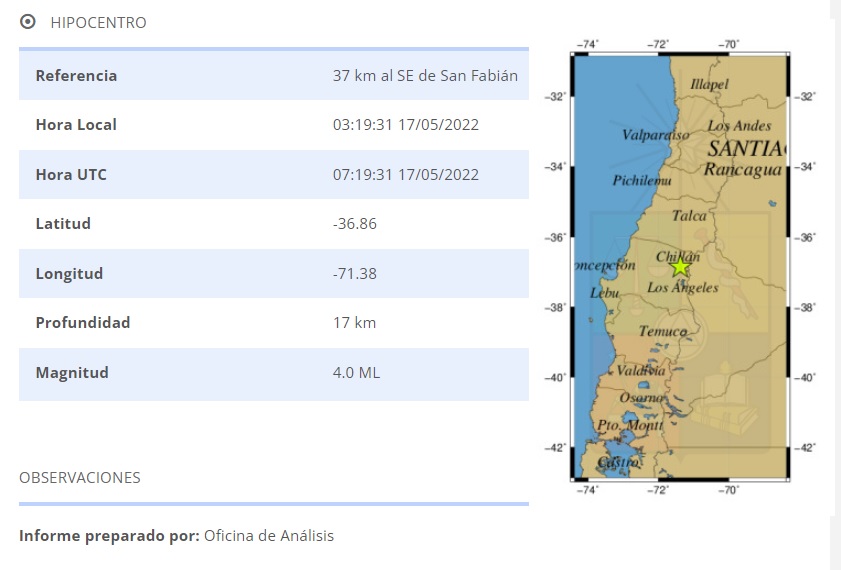This screenshot has height=570, width=841.
Task: Click Los Ángeles label on the map
Action: (682, 287)
